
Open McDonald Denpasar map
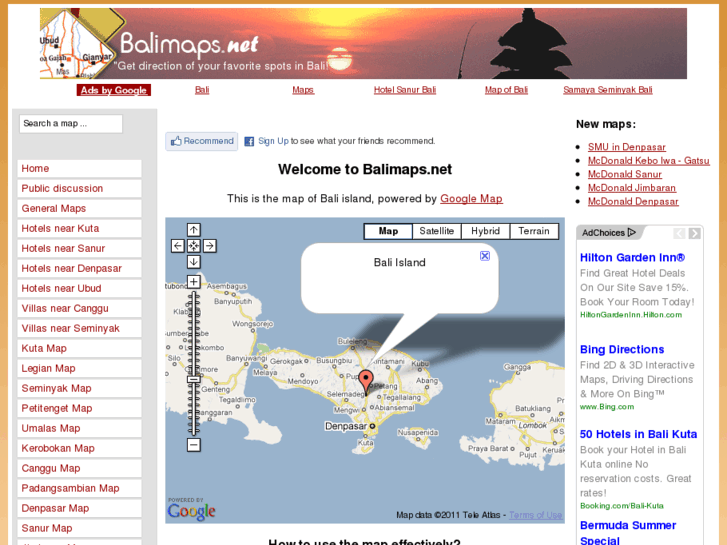click(x=633, y=201)
